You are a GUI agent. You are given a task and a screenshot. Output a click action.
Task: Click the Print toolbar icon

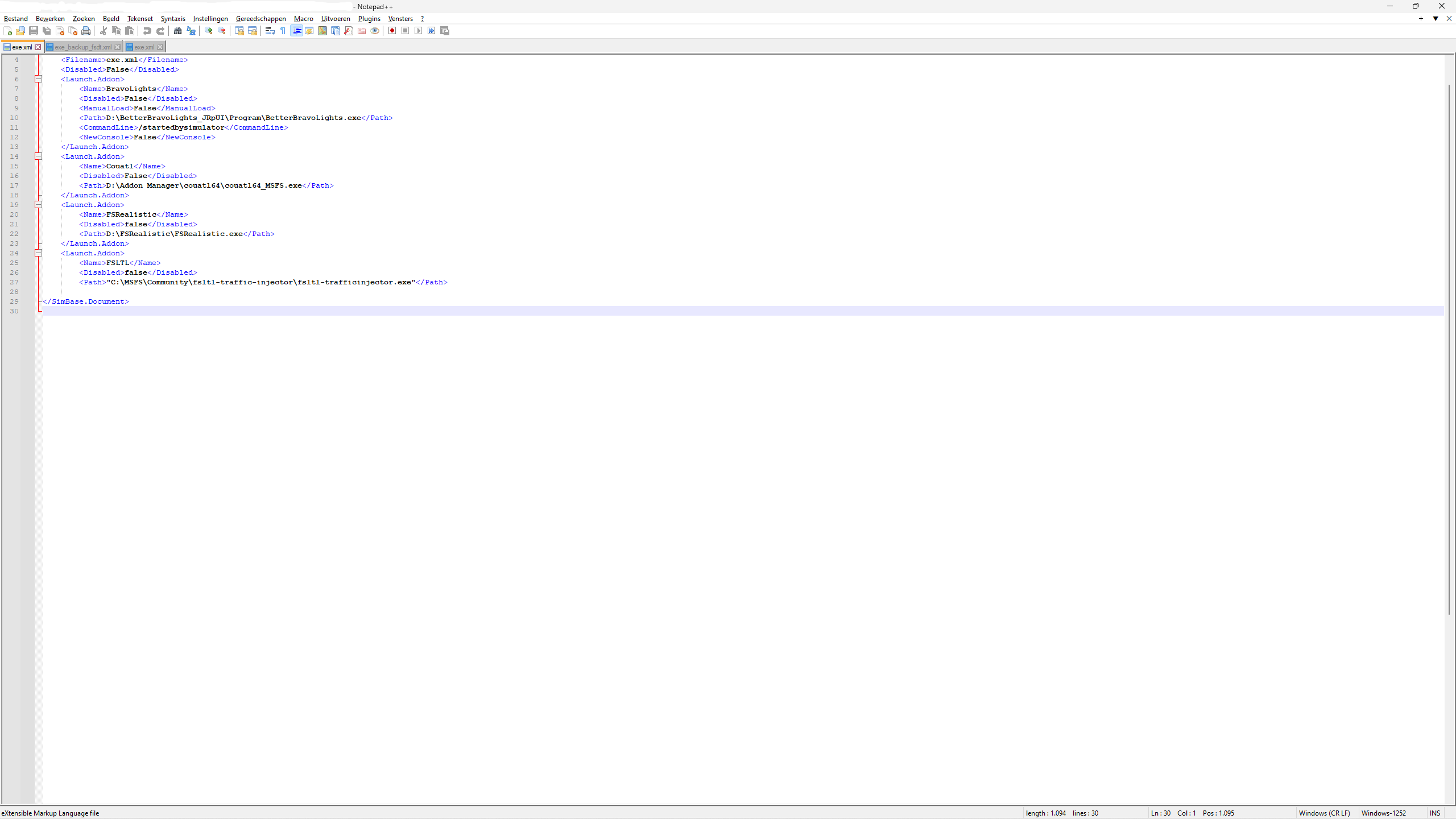[86, 31]
